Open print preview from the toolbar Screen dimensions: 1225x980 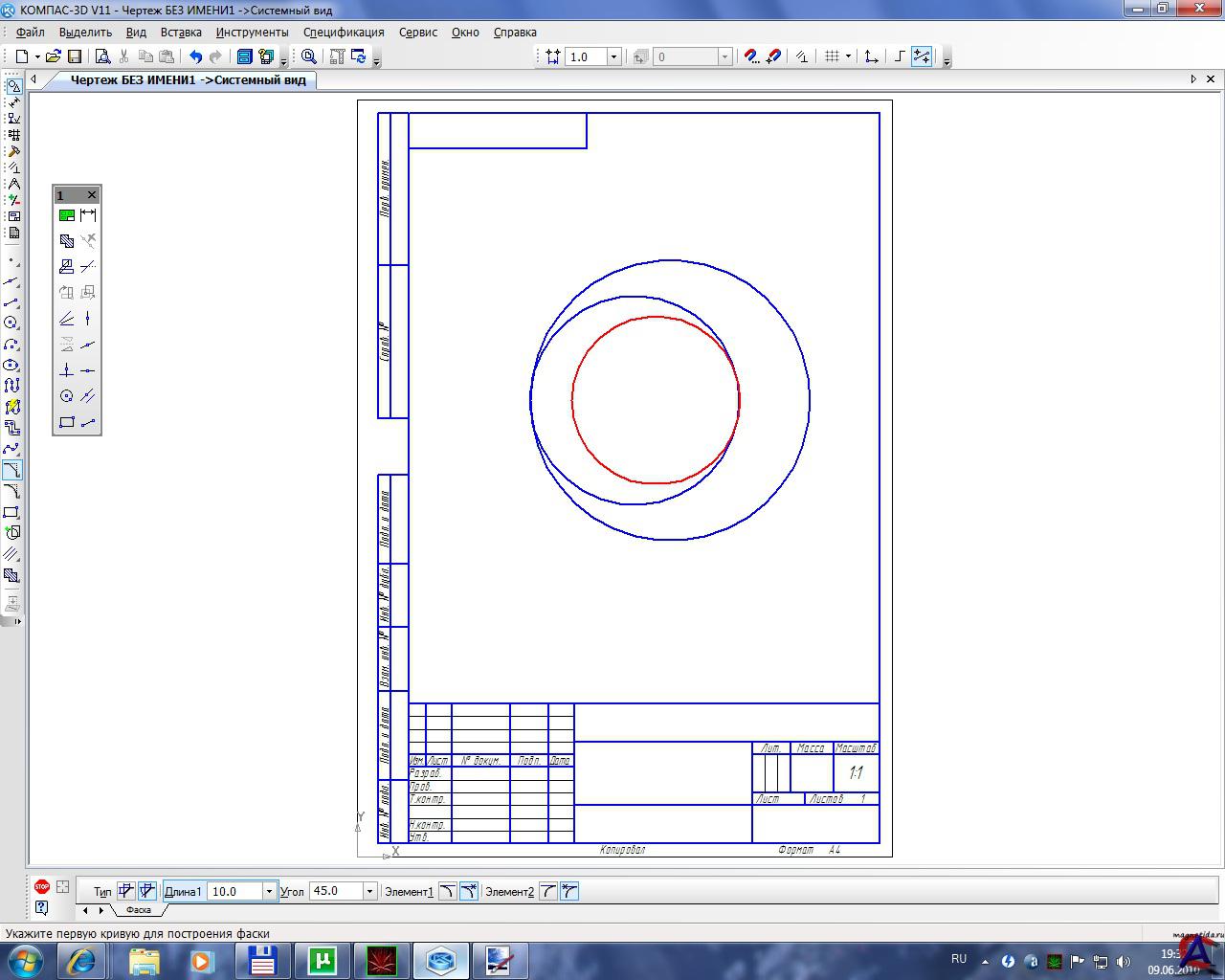click(x=102, y=57)
